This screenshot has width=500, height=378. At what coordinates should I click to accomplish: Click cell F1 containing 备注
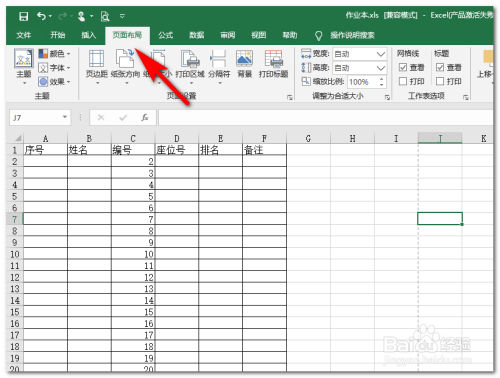pos(264,150)
